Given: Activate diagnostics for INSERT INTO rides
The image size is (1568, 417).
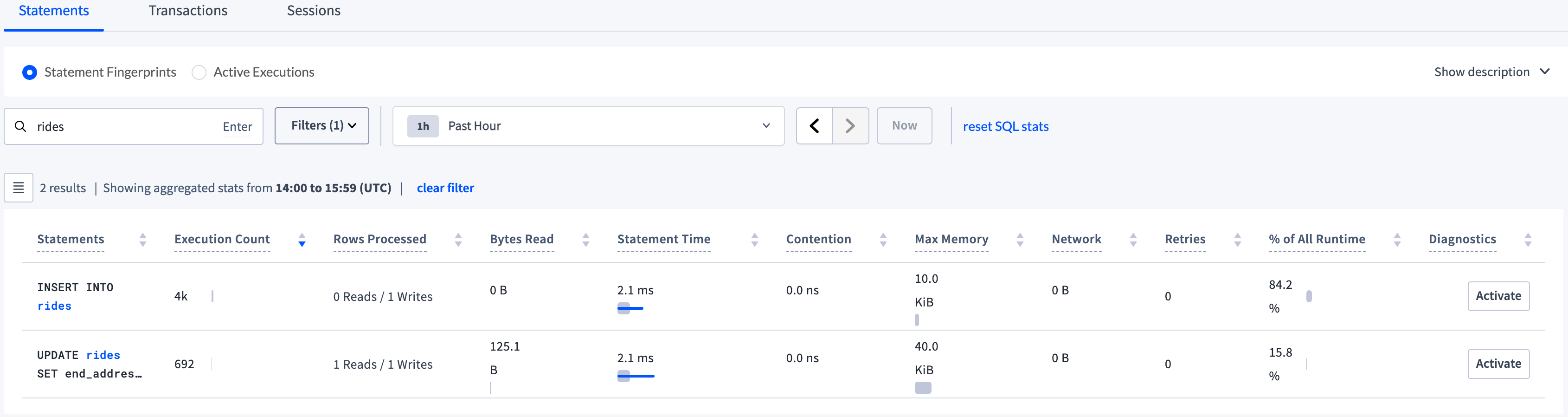Looking at the screenshot, I should tap(1498, 296).
